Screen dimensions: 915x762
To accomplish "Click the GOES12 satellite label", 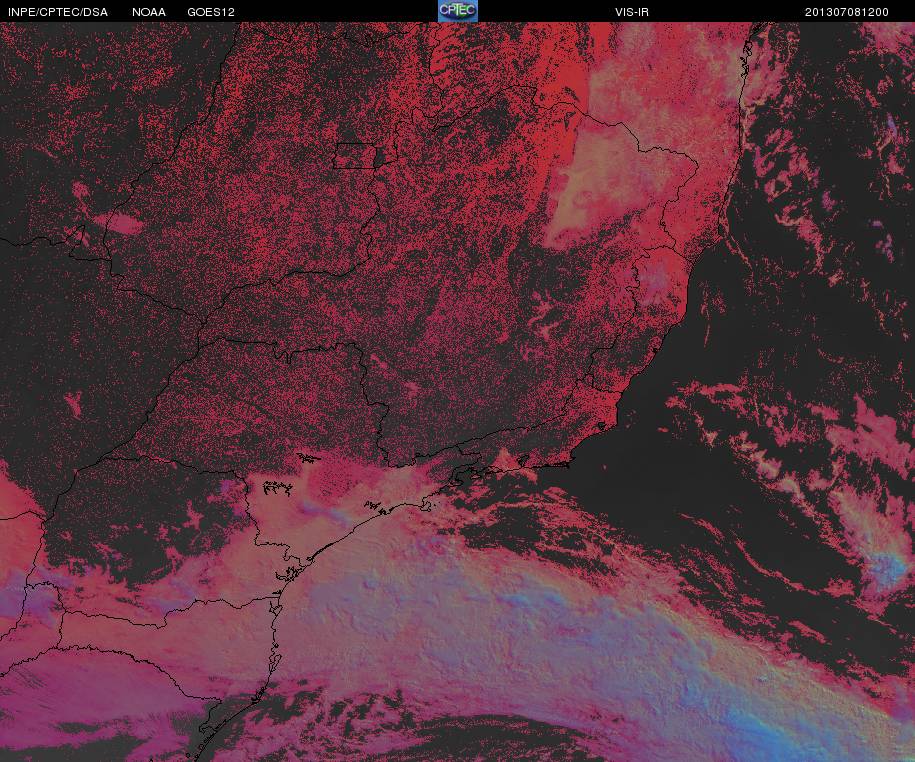I will coord(211,12).
